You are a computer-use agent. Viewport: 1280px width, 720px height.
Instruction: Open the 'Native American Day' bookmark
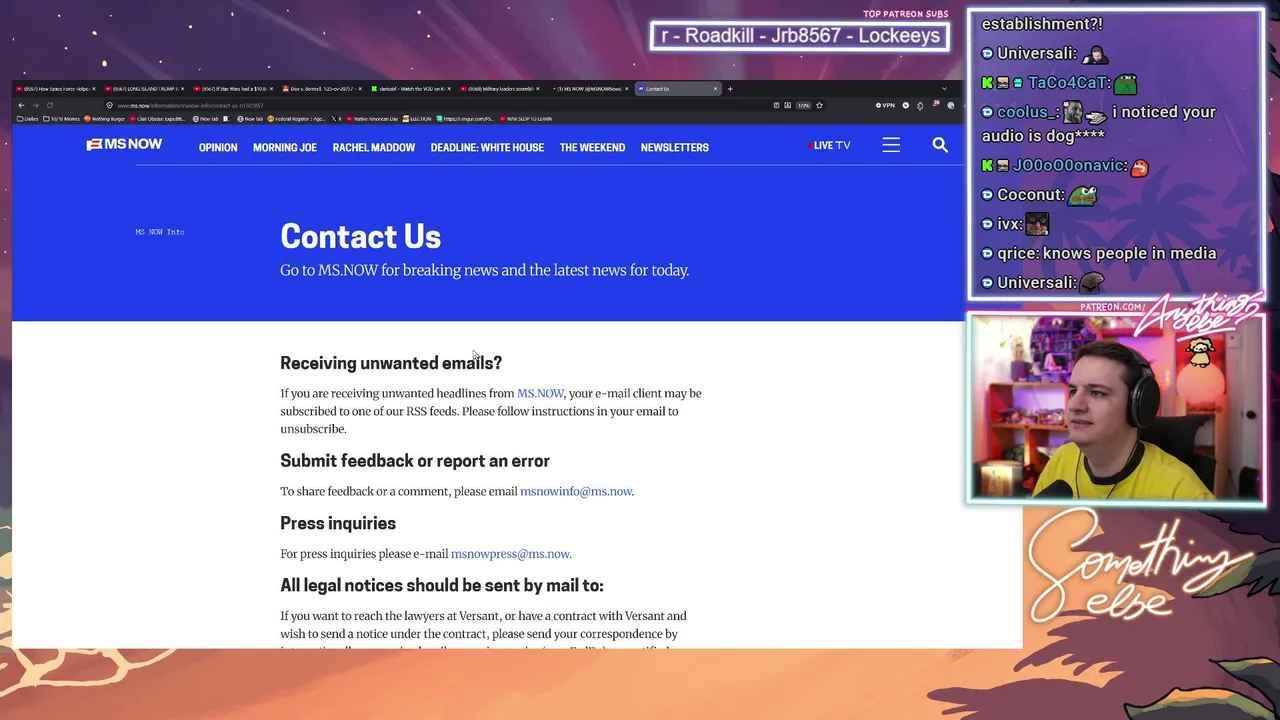pyautogui.click(x=372, y=119)
